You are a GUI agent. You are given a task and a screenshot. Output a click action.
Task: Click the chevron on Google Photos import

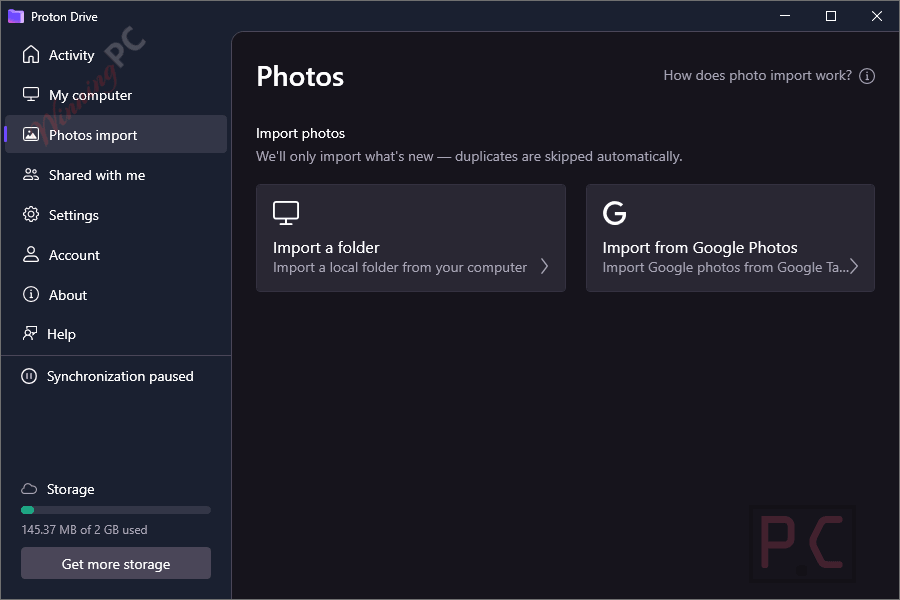tap(854, 266)
